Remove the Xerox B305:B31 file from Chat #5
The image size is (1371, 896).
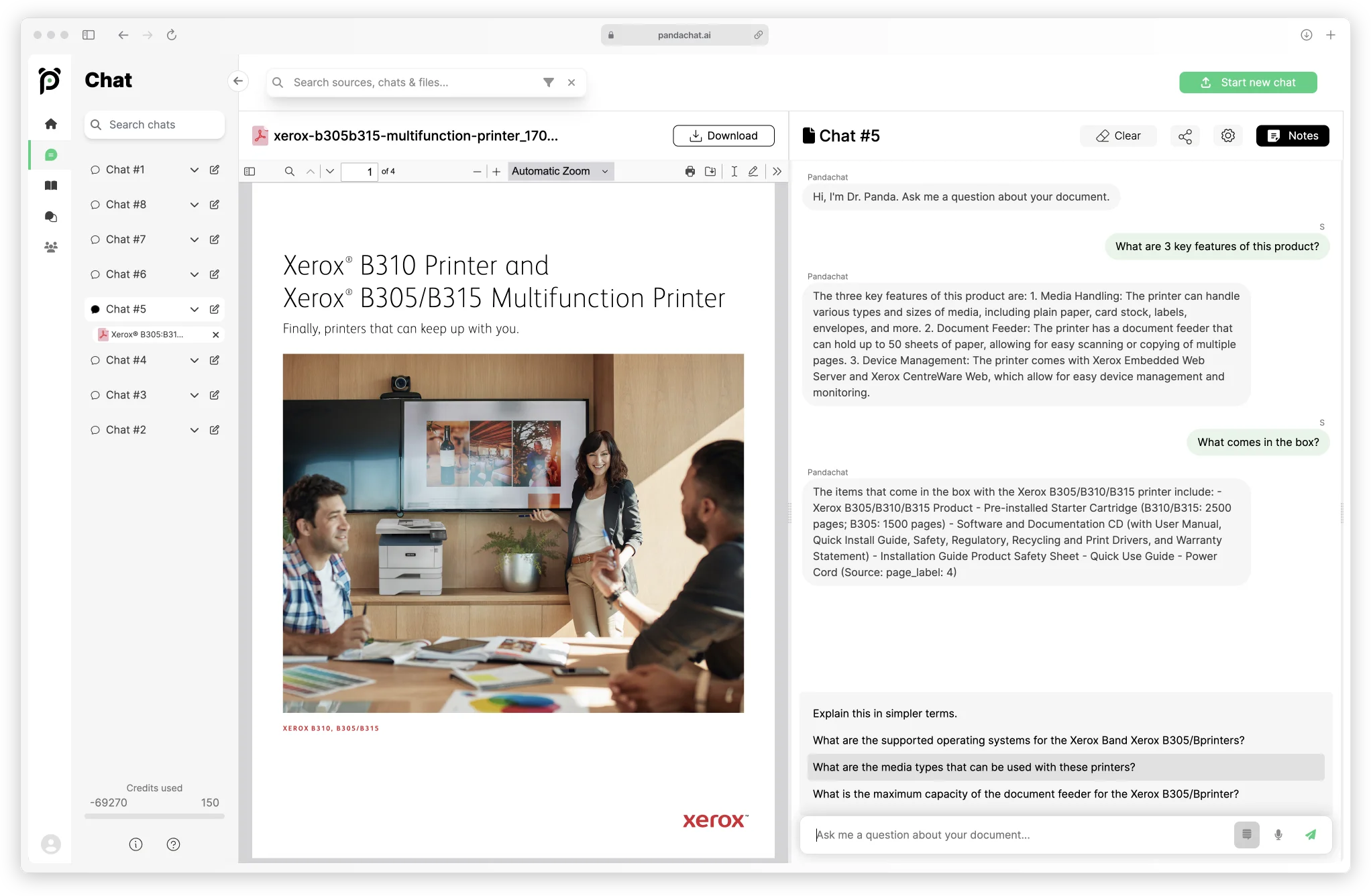pyautogui.click(x=215, y=335)
